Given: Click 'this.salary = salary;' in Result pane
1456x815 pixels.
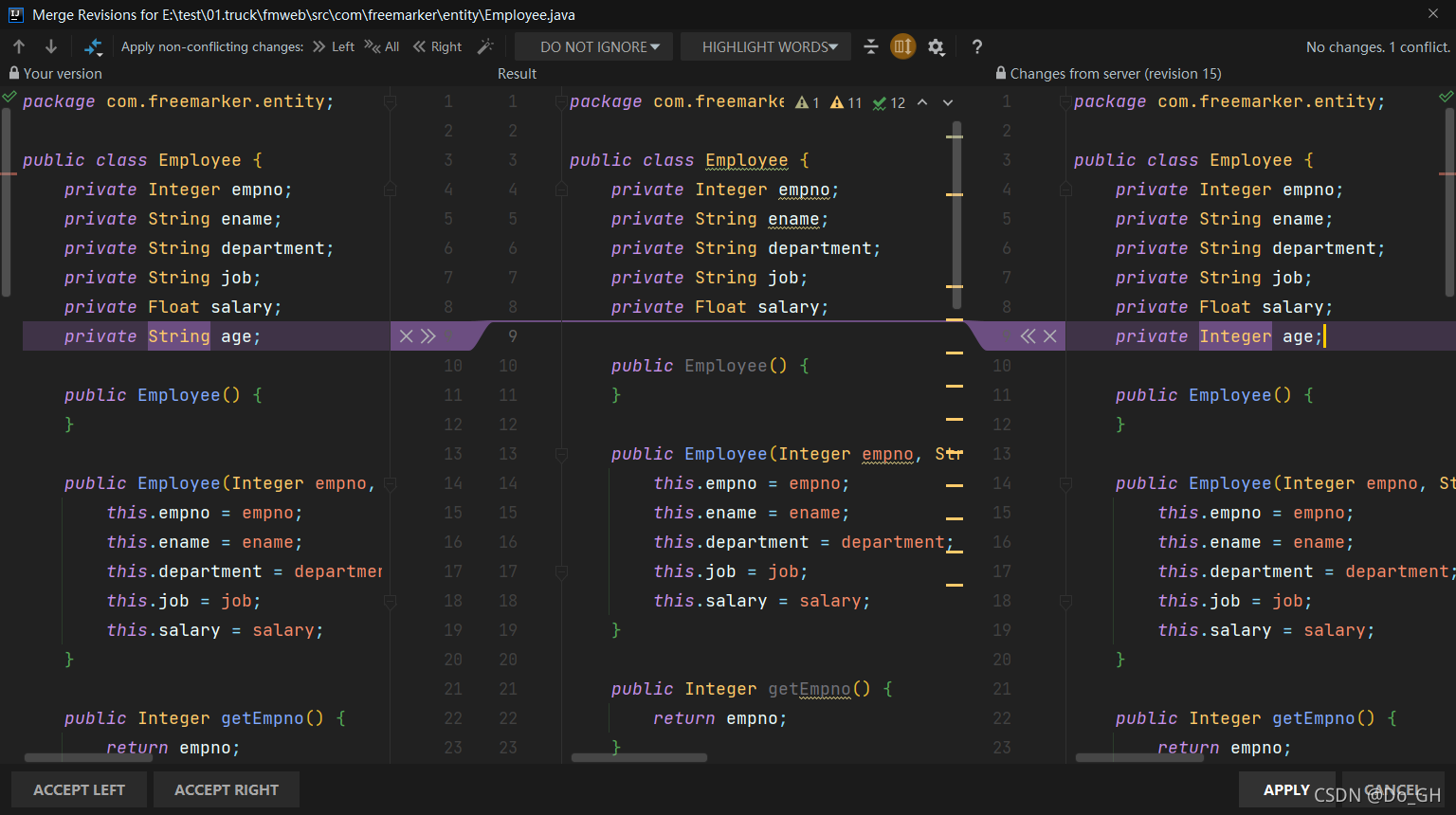Looking at the screenshot, I should click(x=761, y=601).
